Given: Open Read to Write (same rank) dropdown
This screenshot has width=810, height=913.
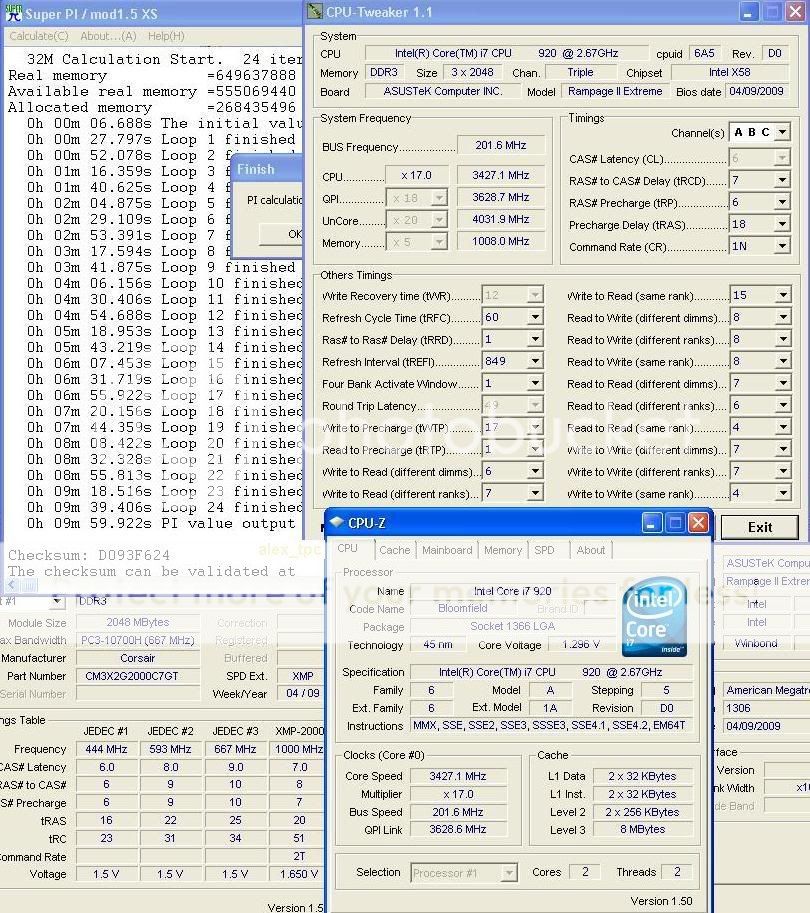Looking at the screenshot, I should click(783, 362).
